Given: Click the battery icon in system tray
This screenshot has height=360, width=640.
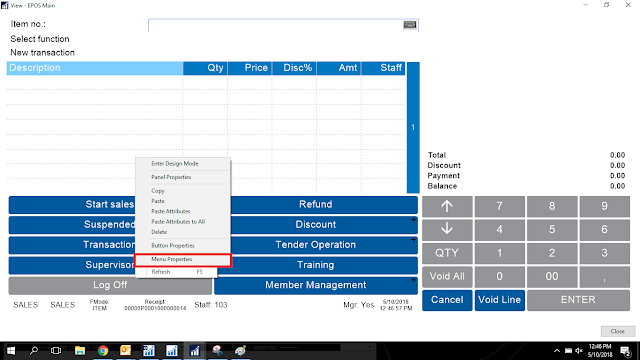Looking at the screenshot, I should (x=568, y=351).
